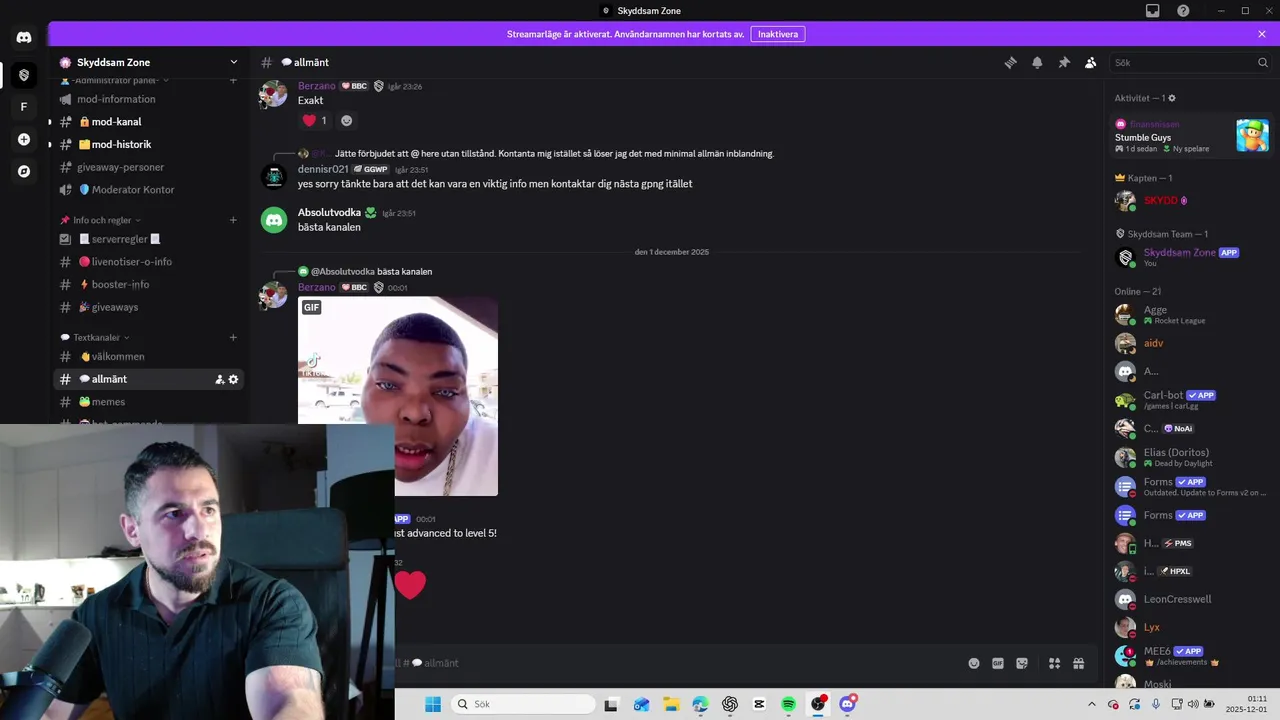Open the GIF posted by Berzano
The image size is (1280, 720).
398,395
